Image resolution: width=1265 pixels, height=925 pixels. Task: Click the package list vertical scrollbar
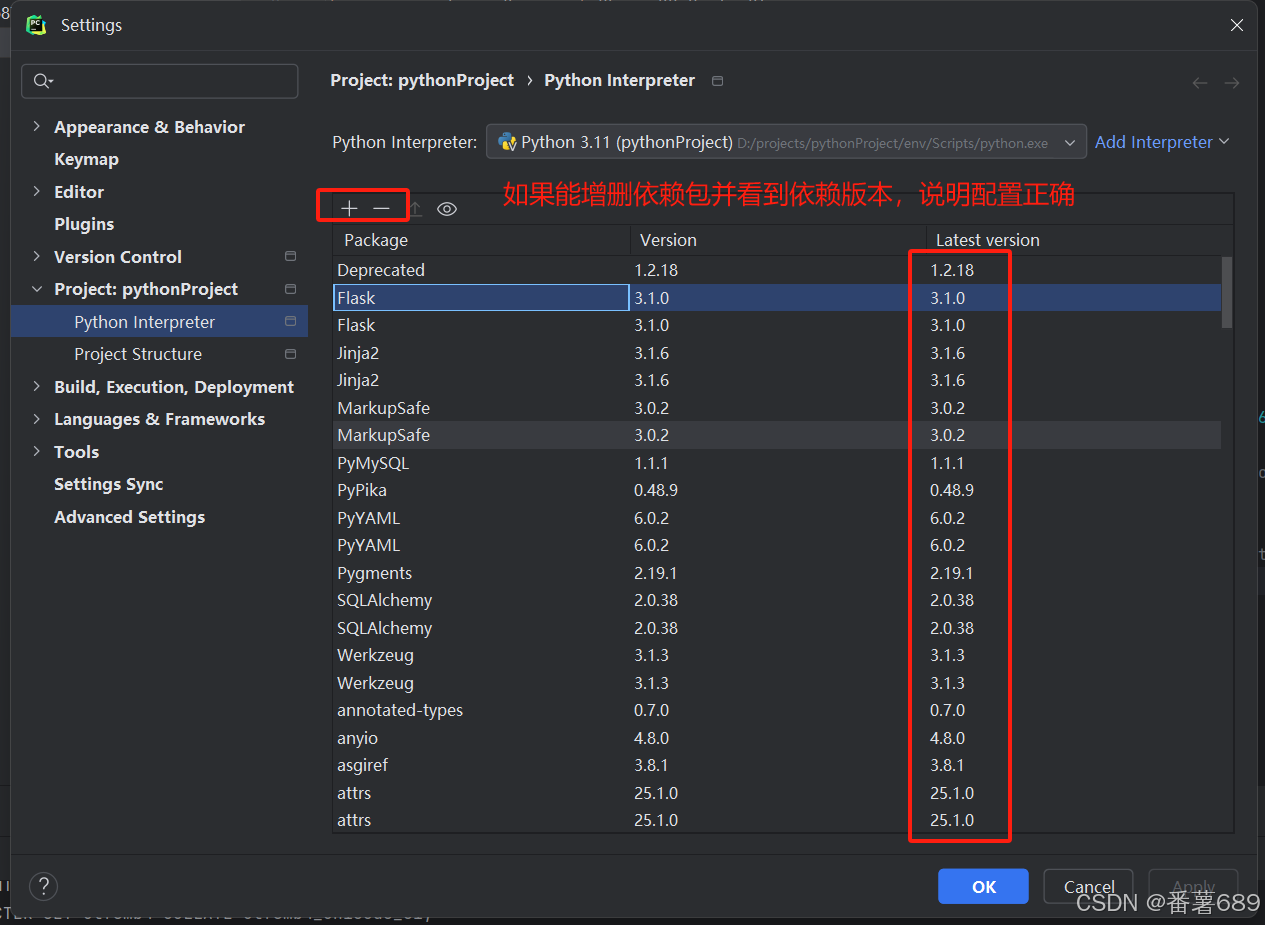click(x=1227, y=292)
